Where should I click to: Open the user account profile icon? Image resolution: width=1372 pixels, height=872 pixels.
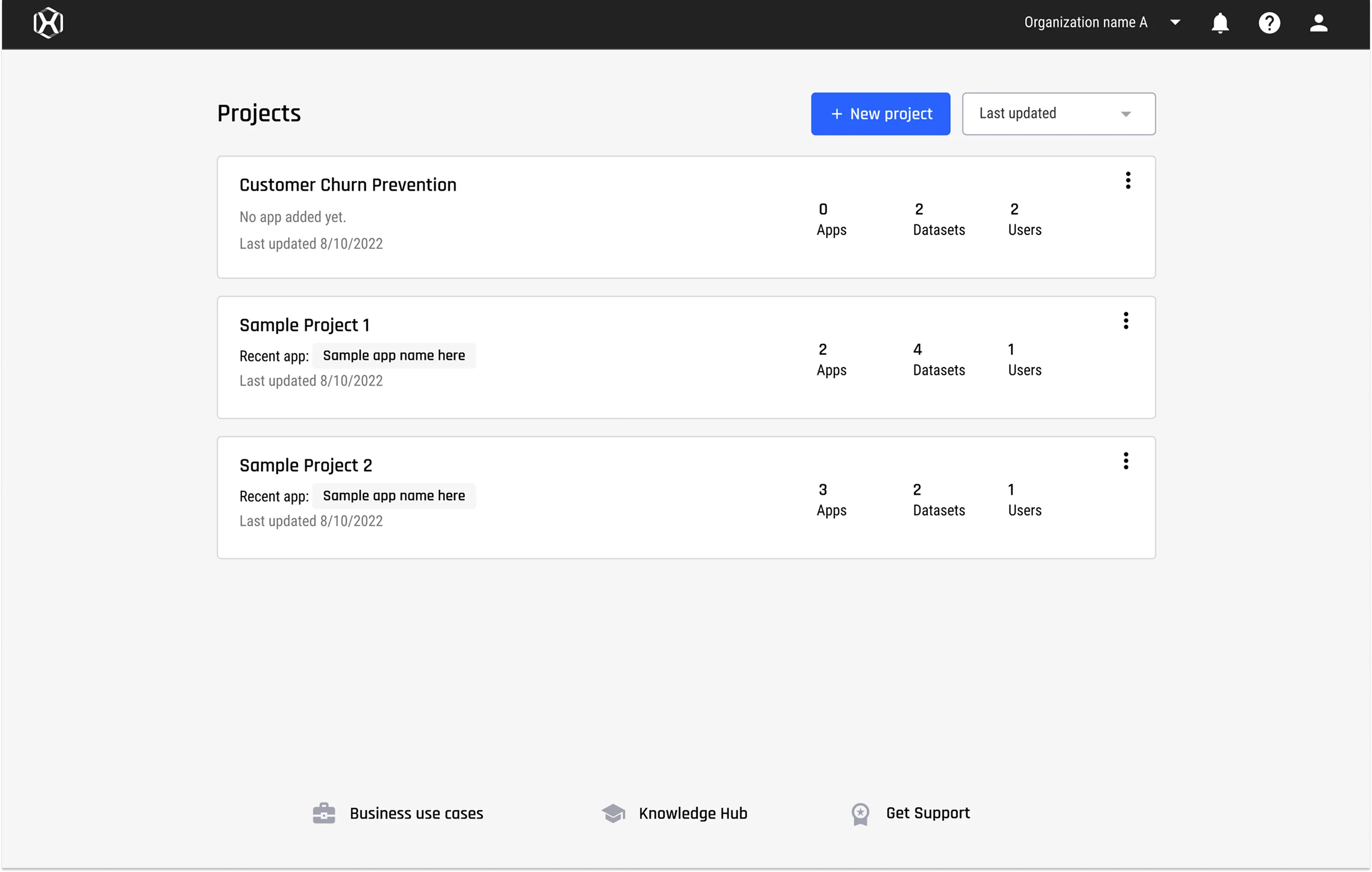point(1318,23)
